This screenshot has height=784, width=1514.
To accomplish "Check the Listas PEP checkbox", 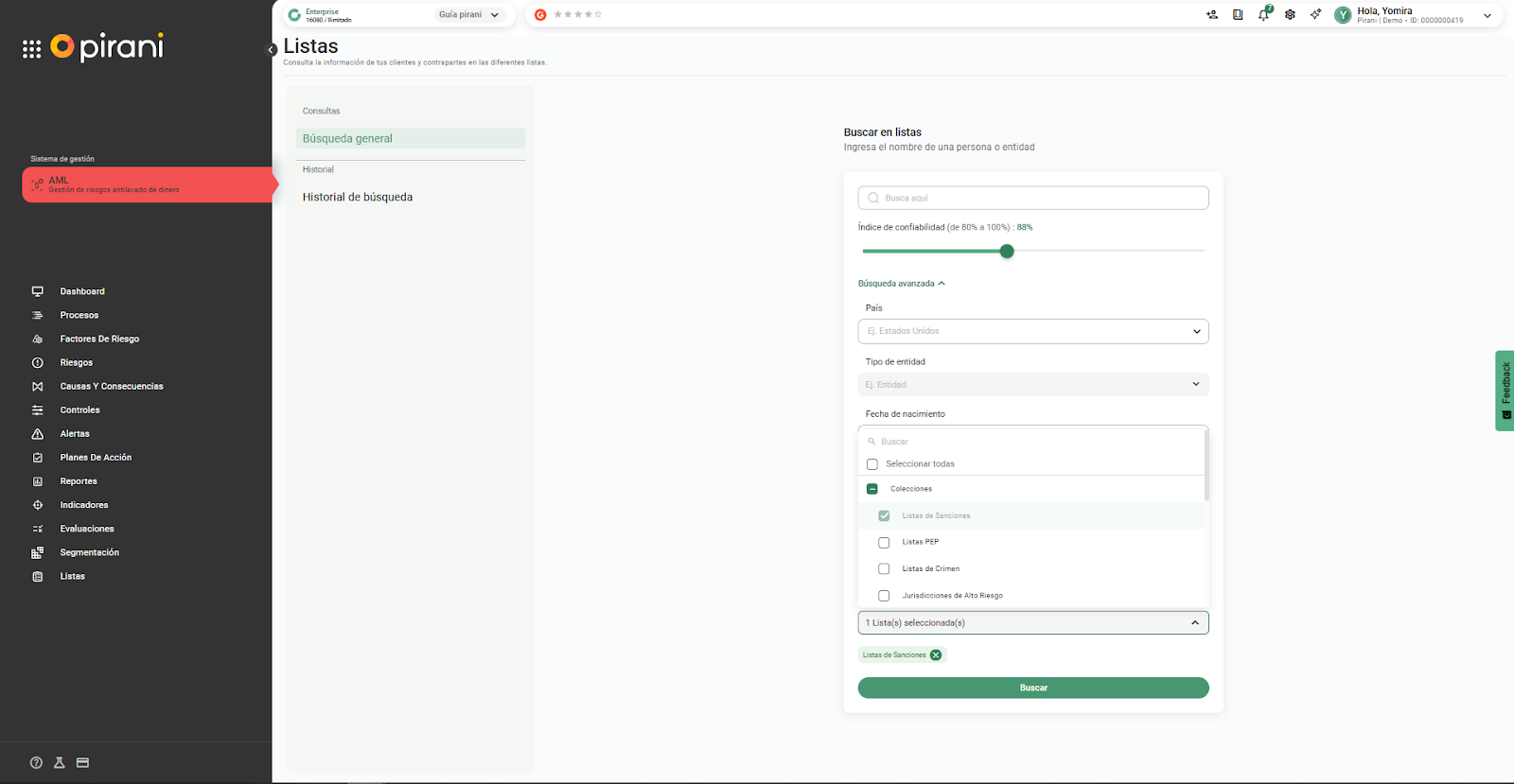I will pyautogui.click(x=884, y=543).
